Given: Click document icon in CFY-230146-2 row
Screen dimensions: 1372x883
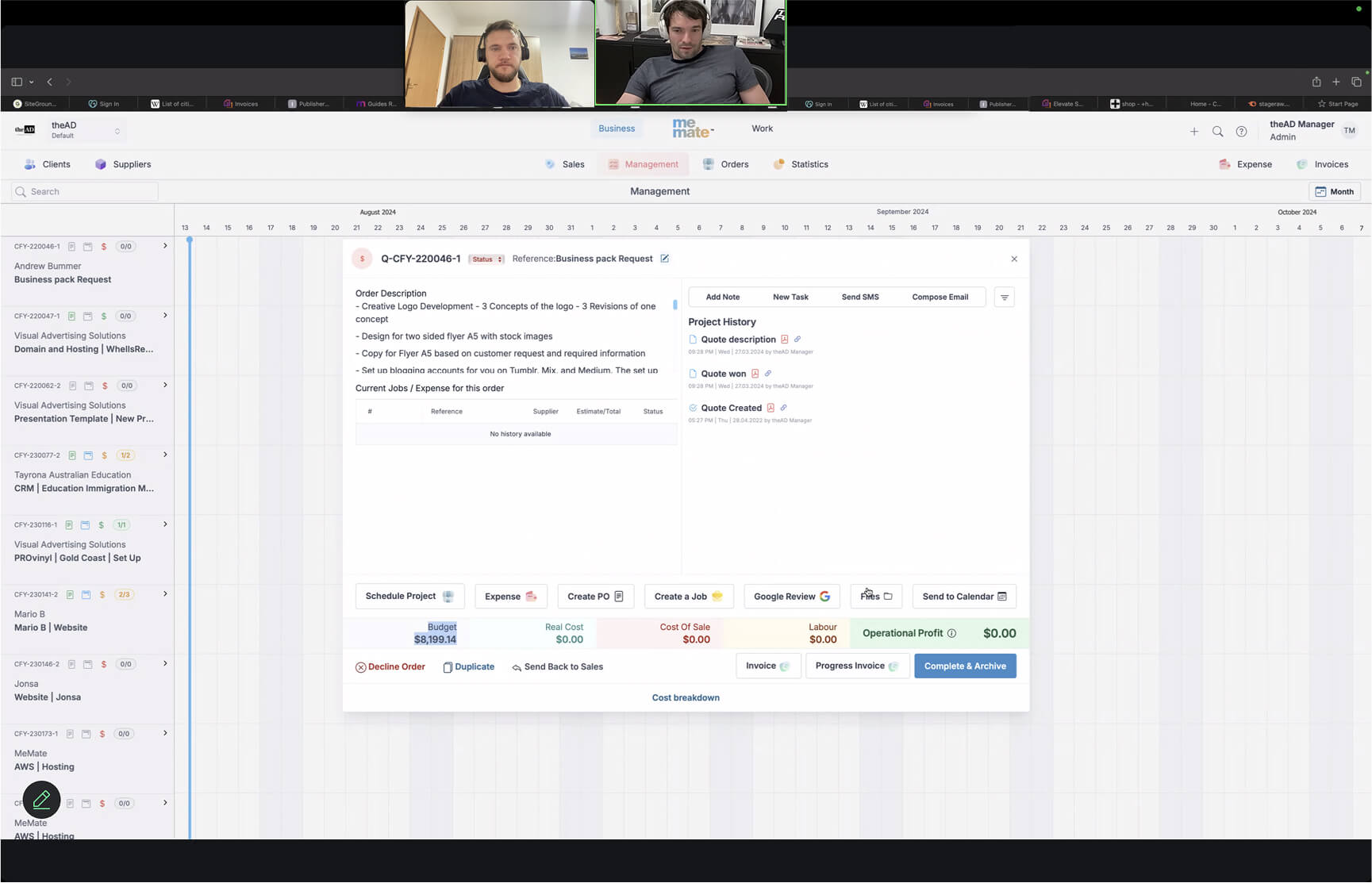Looking at the screenshot, I should coord(71,665).
